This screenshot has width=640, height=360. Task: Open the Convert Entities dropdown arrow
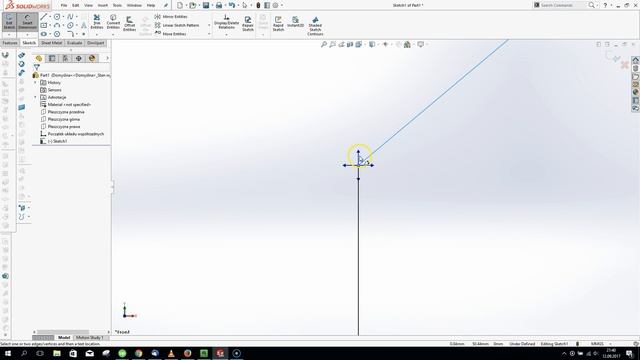click(x=113, y=34)
